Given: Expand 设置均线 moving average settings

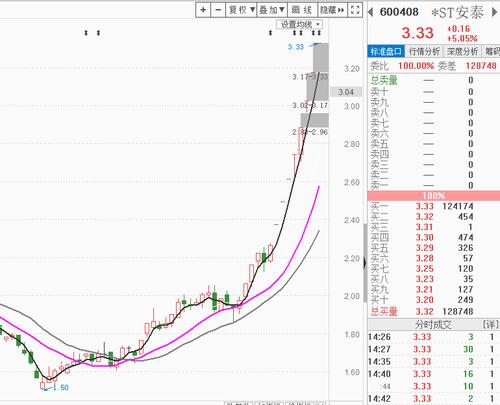Looking at the screenshot, I should click(x=299, y=24).
